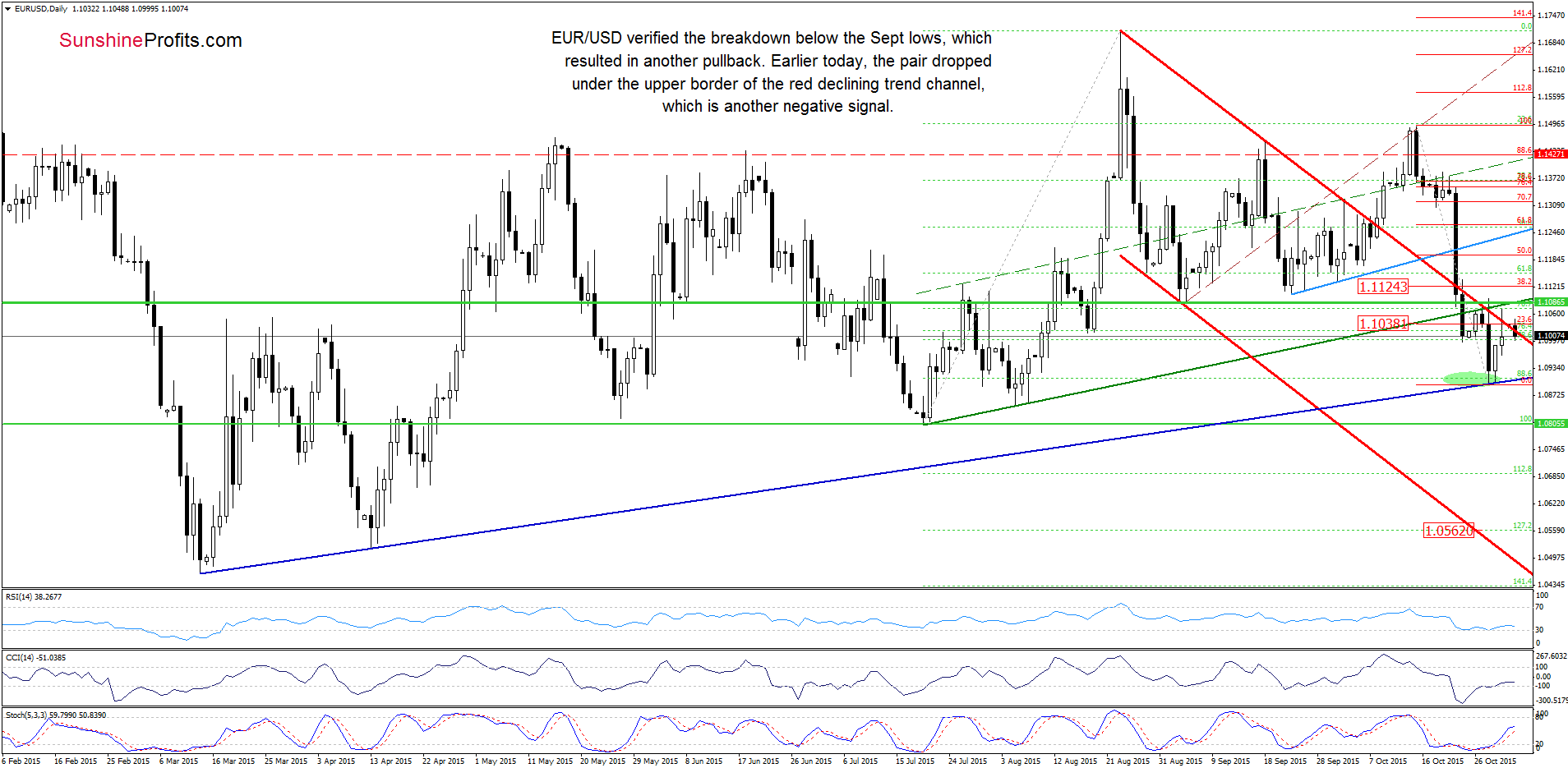Viewport: 1568px width, 768px height.
Task: Click the 1.14965 price axis value
Action: pyautogui.click(x=1551, y=123)
